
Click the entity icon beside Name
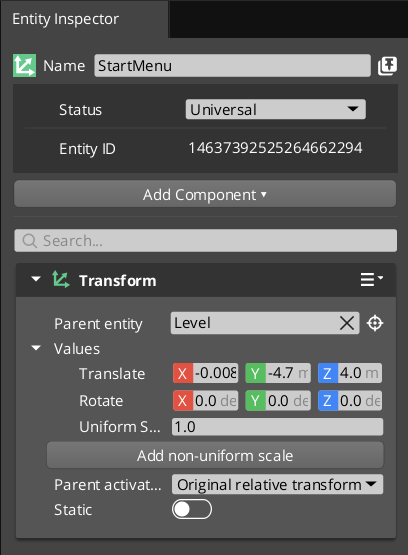pyautogui.click(x=24, y=65)
